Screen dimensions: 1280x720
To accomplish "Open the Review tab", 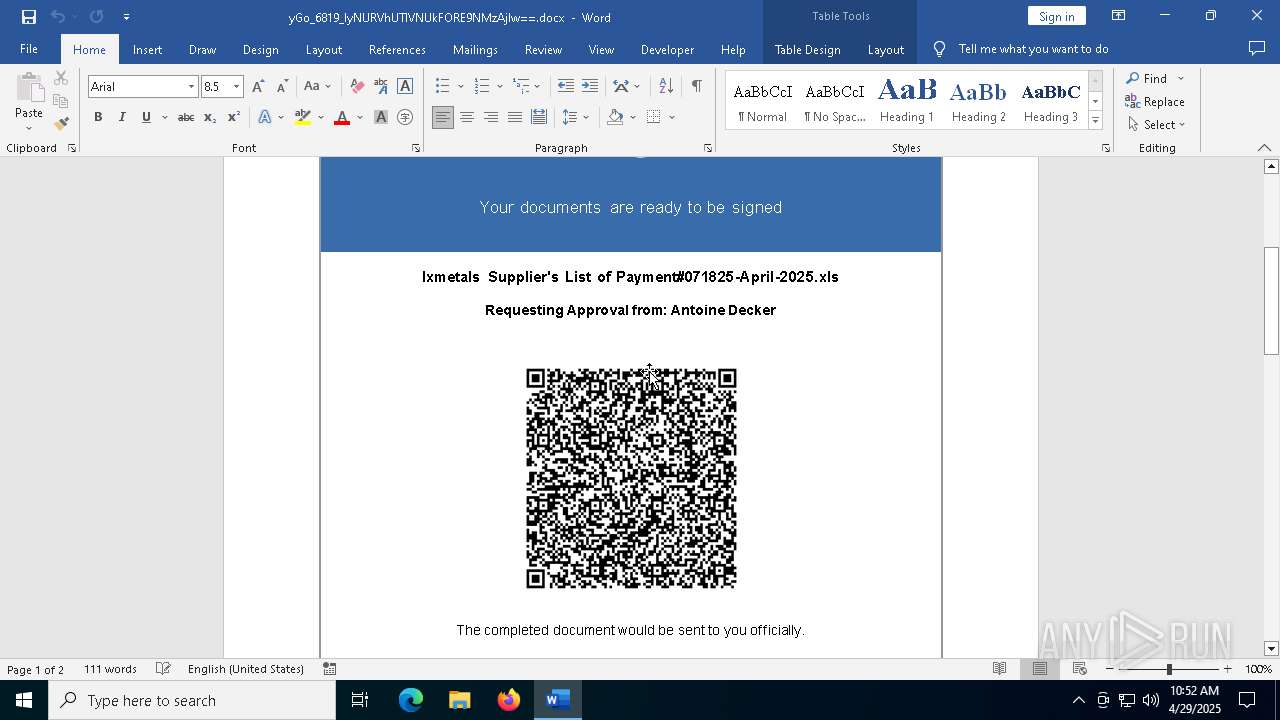I will click(543, 49).
